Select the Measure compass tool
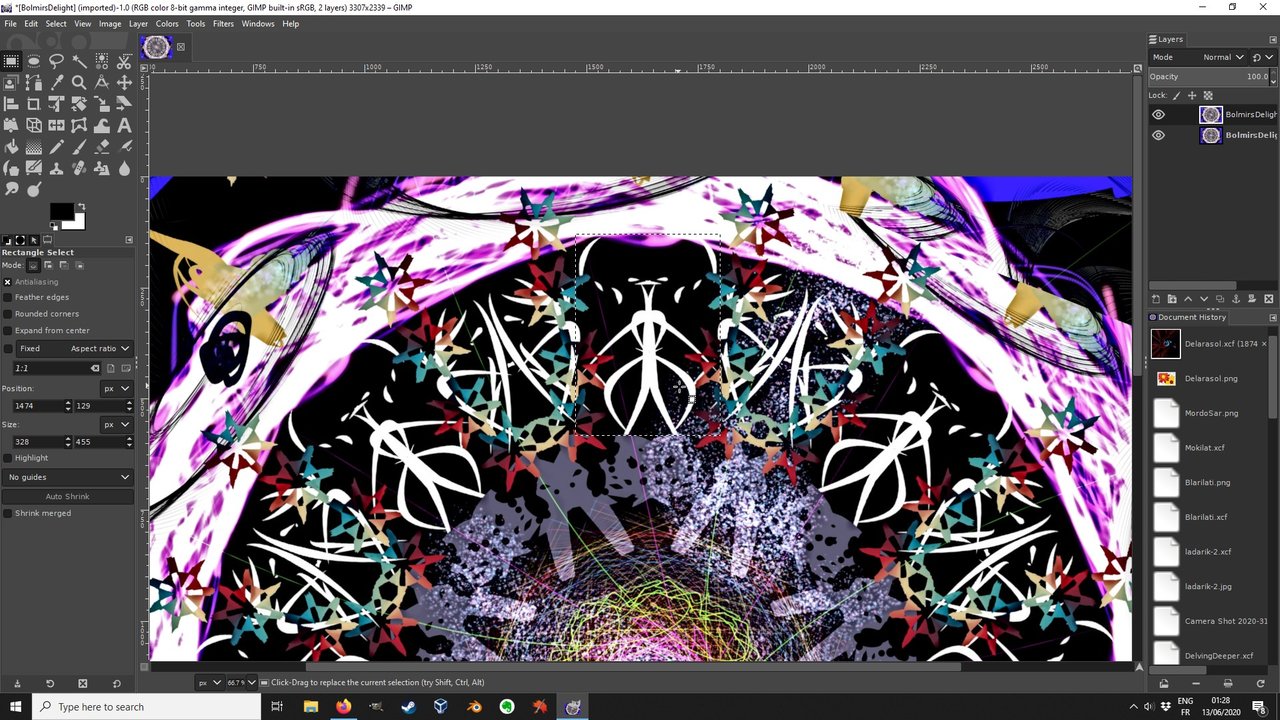This screenshot has height=720, width=1280. [102, 83]
